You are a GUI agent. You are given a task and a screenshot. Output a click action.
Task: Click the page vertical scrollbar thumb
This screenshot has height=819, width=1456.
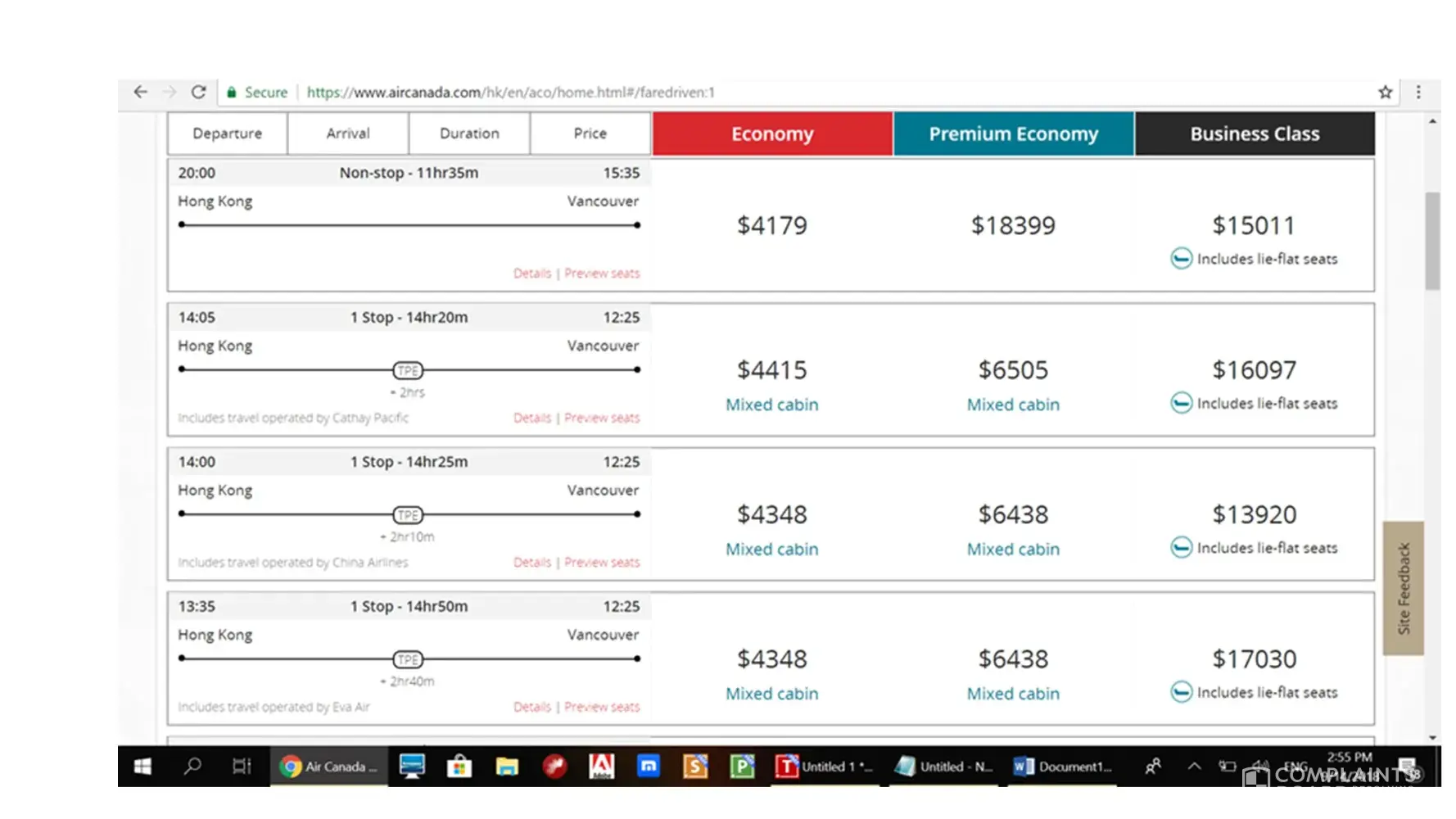(x=1432, y=241)
